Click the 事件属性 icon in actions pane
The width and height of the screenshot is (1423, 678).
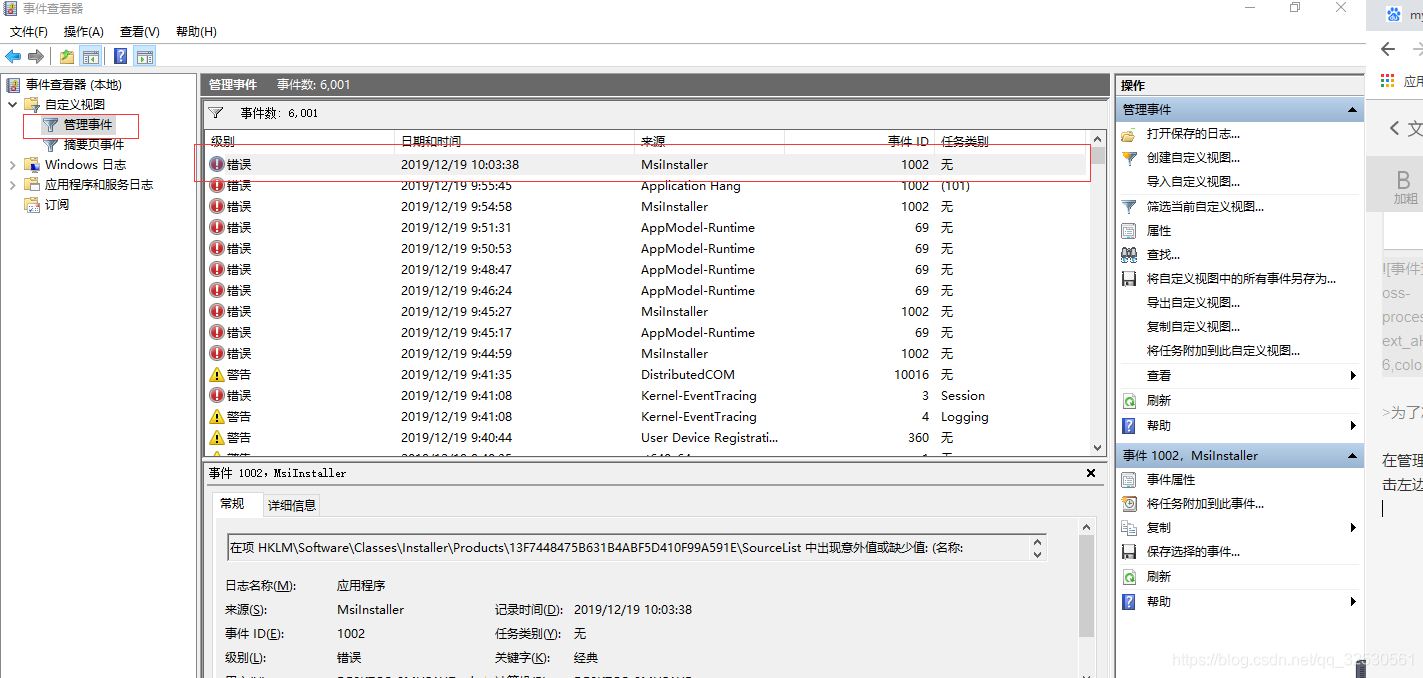(1129, 480)
